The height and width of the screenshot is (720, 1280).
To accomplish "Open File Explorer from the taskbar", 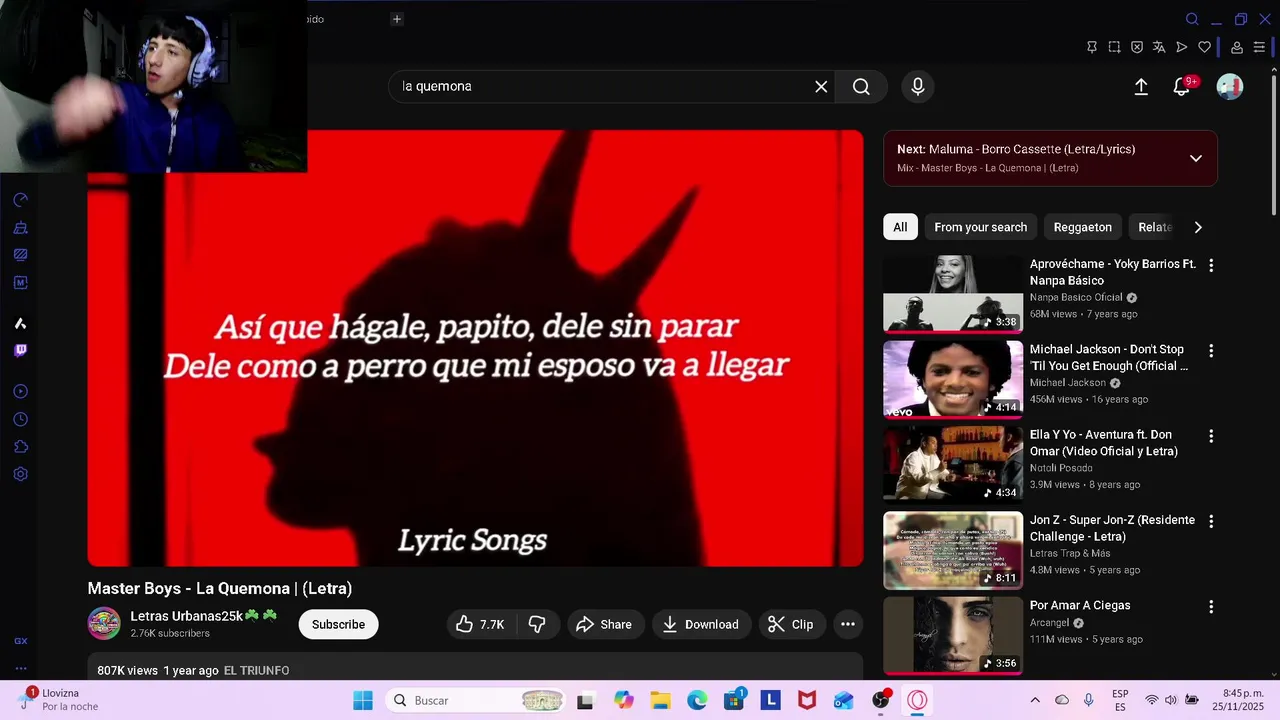I will 660,700.
